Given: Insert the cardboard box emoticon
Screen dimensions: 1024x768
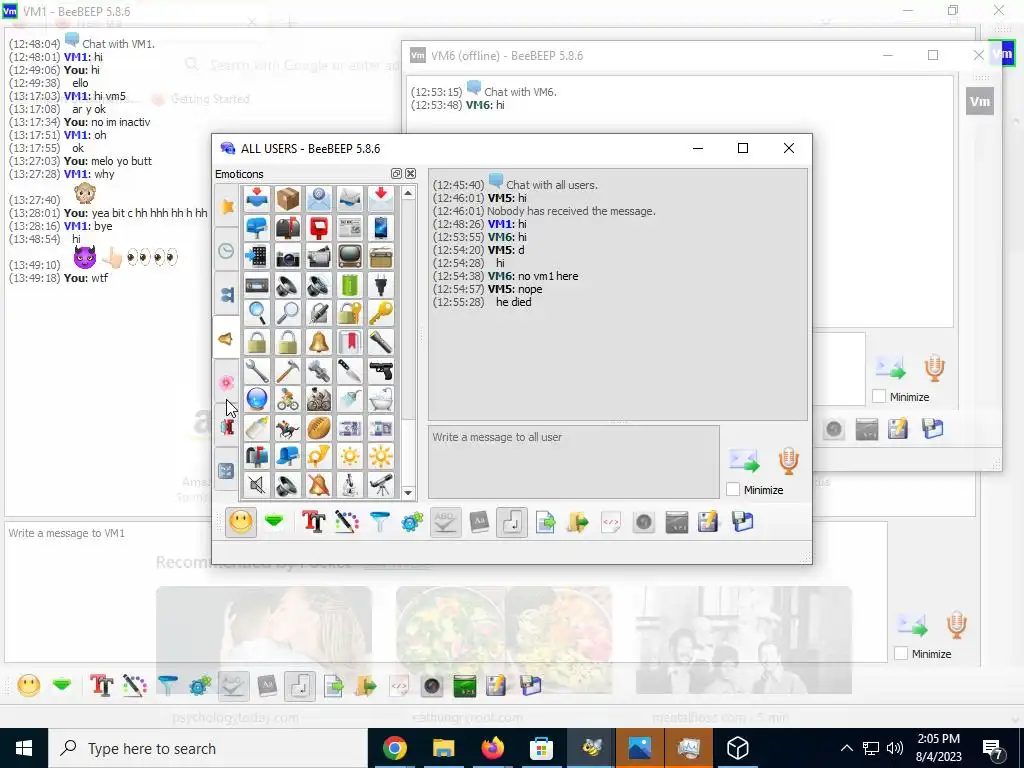Looking at the screenshot, I should 287,199.
